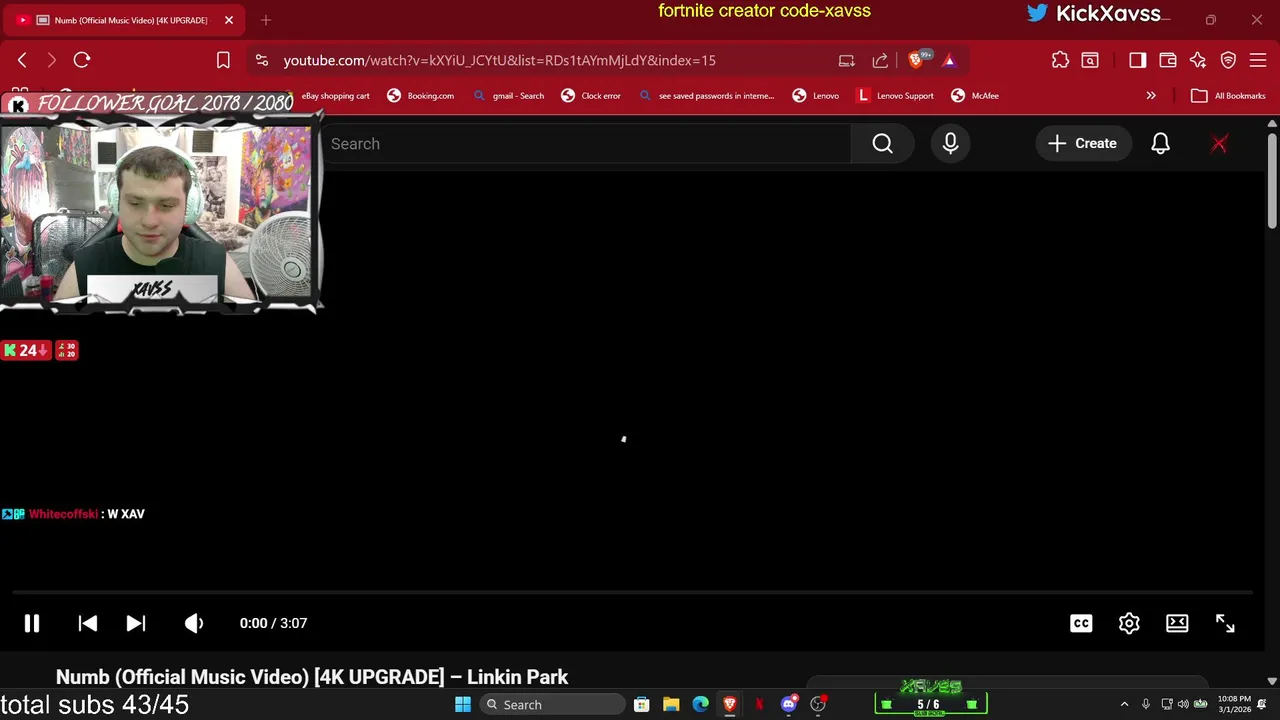Open Netflix from taskbar
This screenshot has height=720, width=1280.
pyautogui.click(x=760, y=705)
